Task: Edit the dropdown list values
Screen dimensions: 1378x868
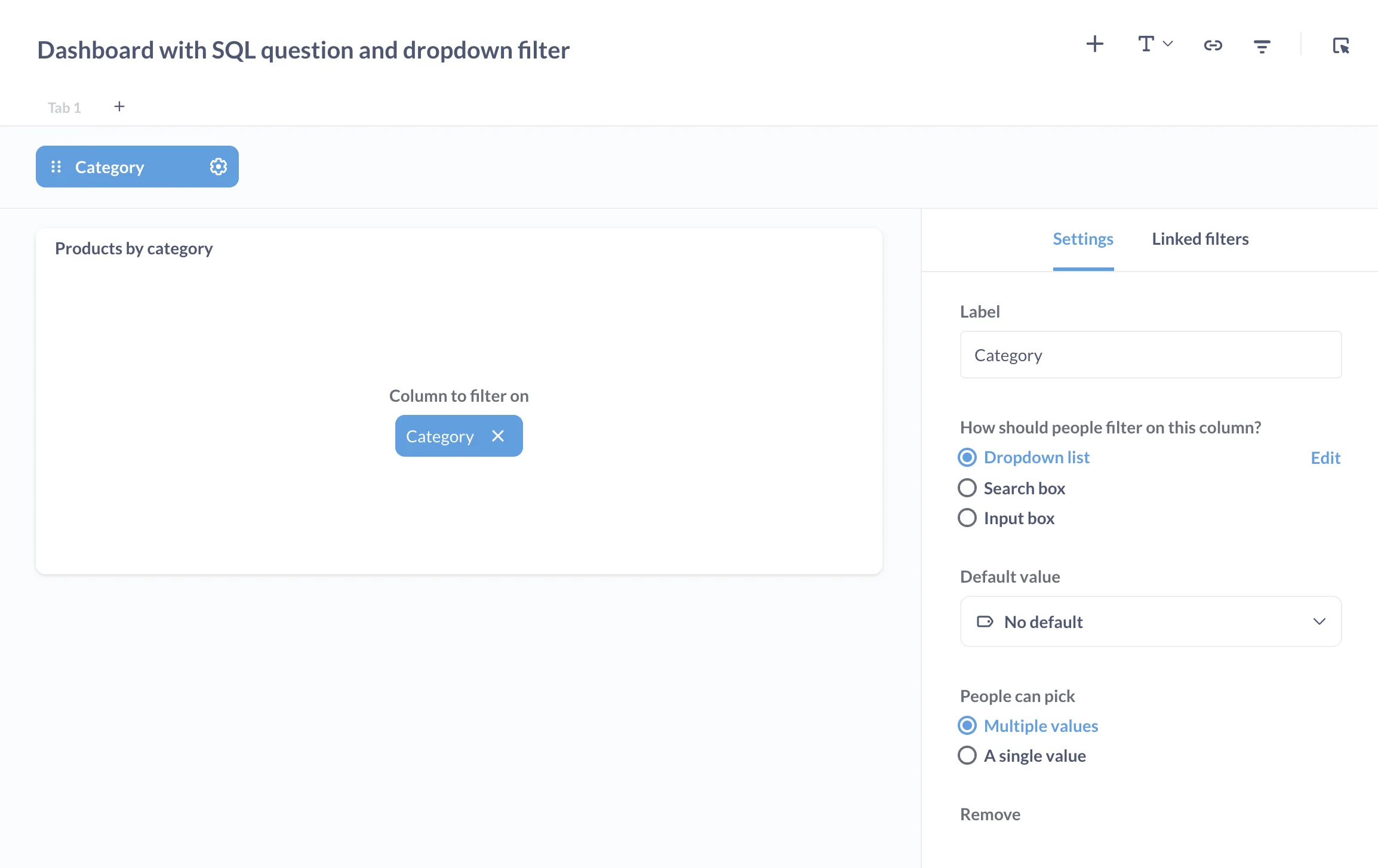Action: coord(1325,457)
